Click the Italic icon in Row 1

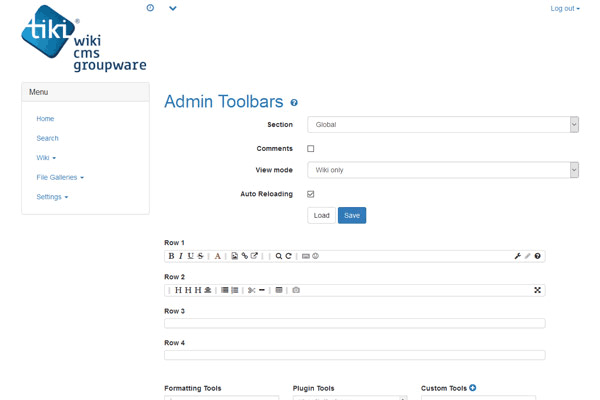pos(181,256)
